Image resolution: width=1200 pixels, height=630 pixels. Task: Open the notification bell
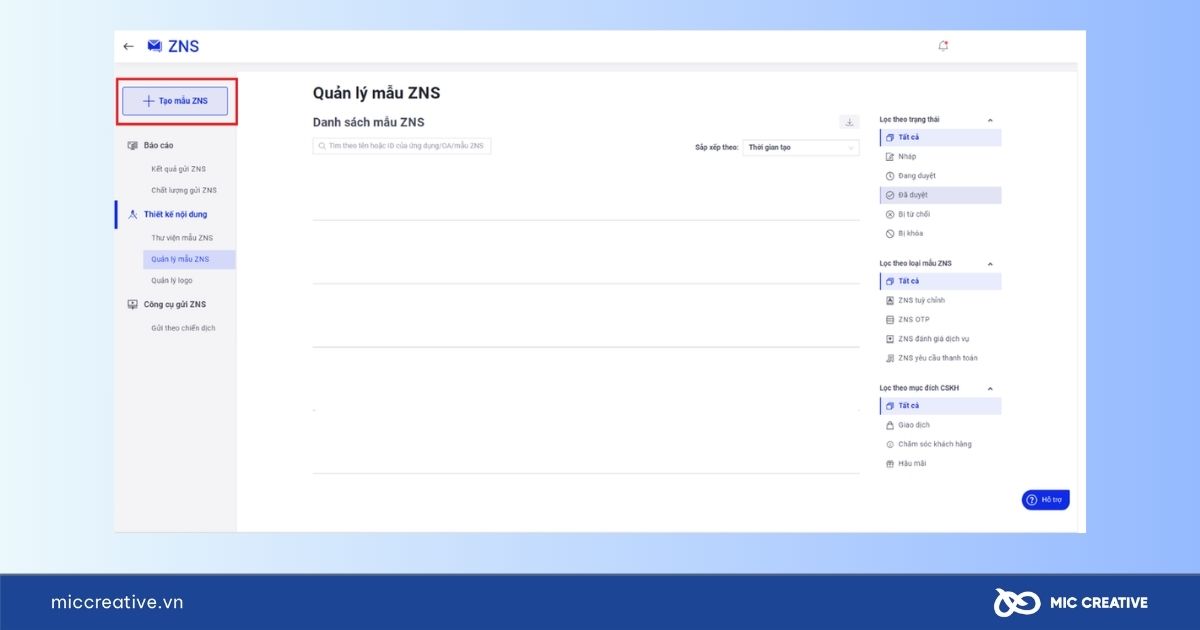tap(943, 46)
